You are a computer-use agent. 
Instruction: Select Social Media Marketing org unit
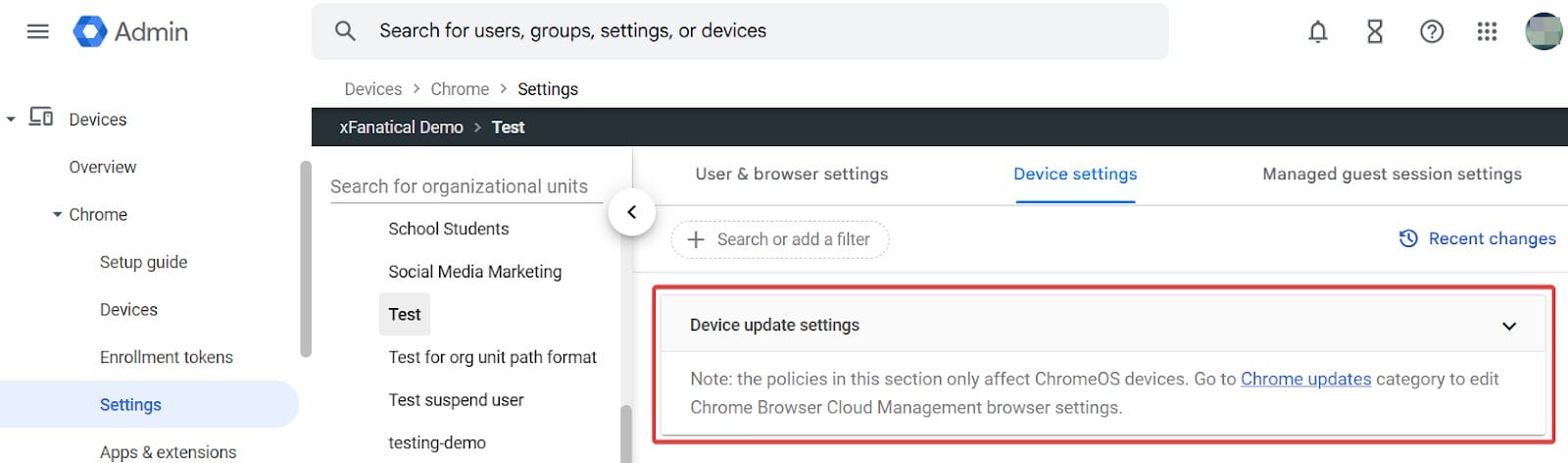point(475,272)
